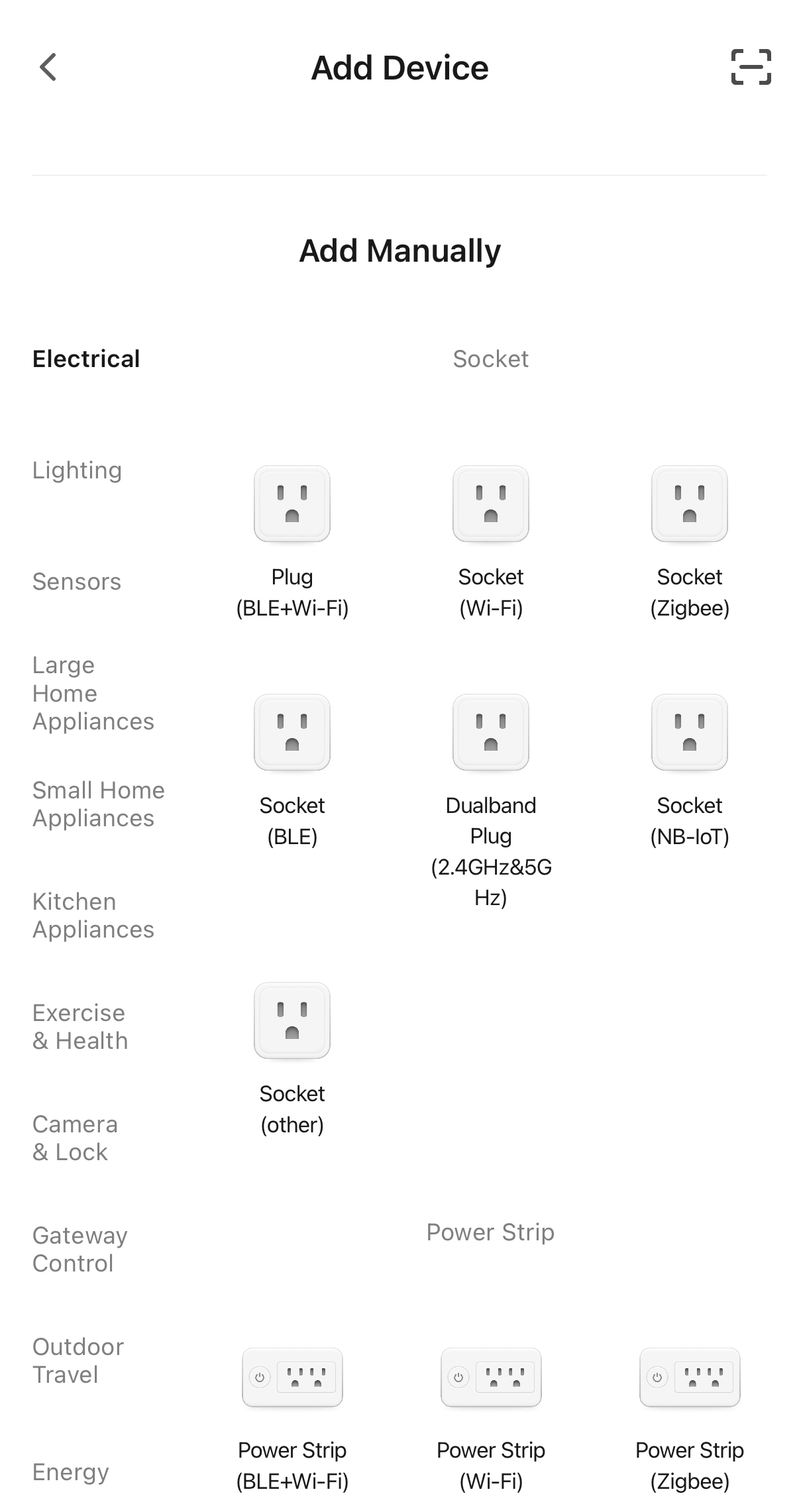Image resolution: width=799 pixels, height=1512 pixels.
Task: Tap the back arrow icon
Action: pyautogui.click(x=48, y=68)
